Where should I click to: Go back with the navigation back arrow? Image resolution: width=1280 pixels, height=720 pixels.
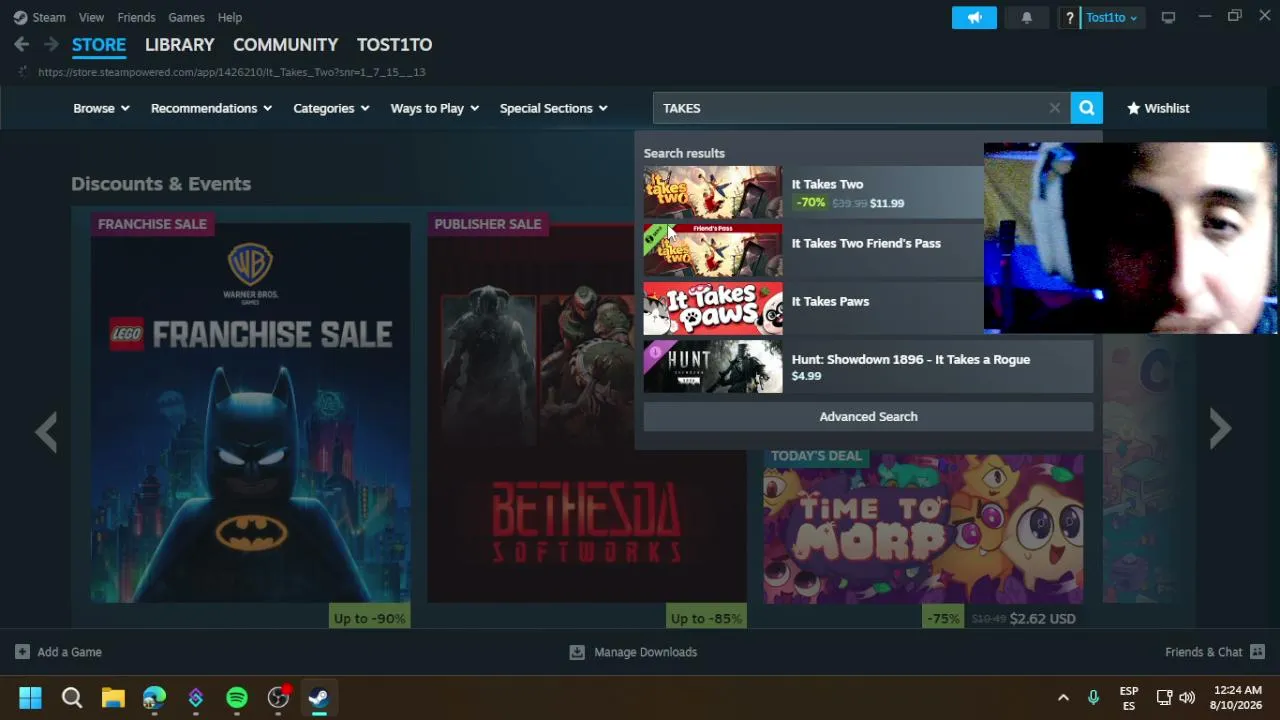[x=21, y=45]
